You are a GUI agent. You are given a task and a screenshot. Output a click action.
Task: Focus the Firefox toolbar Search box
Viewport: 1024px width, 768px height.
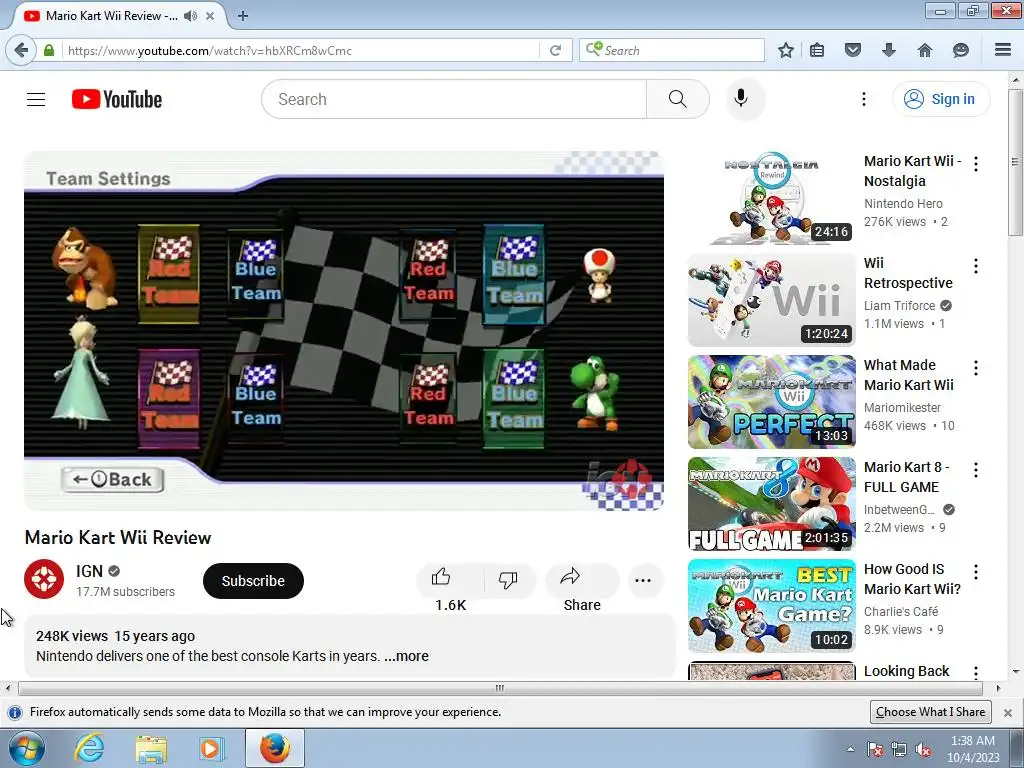pyautogui.click(x=671, y=50)
